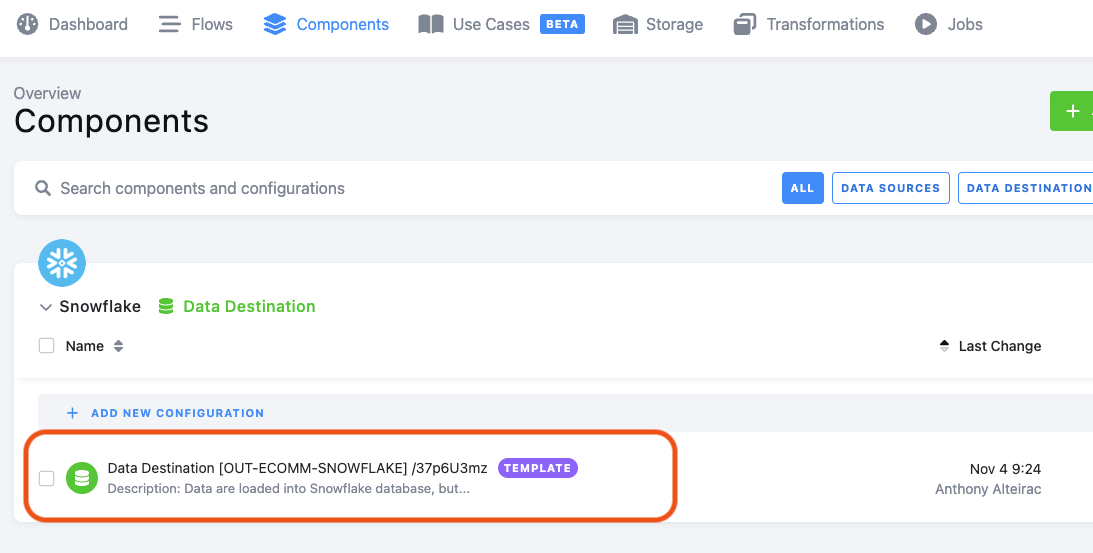Select the ALL filter tab
The width and height of the screenshot is (1093, 553).
point(802,188)
